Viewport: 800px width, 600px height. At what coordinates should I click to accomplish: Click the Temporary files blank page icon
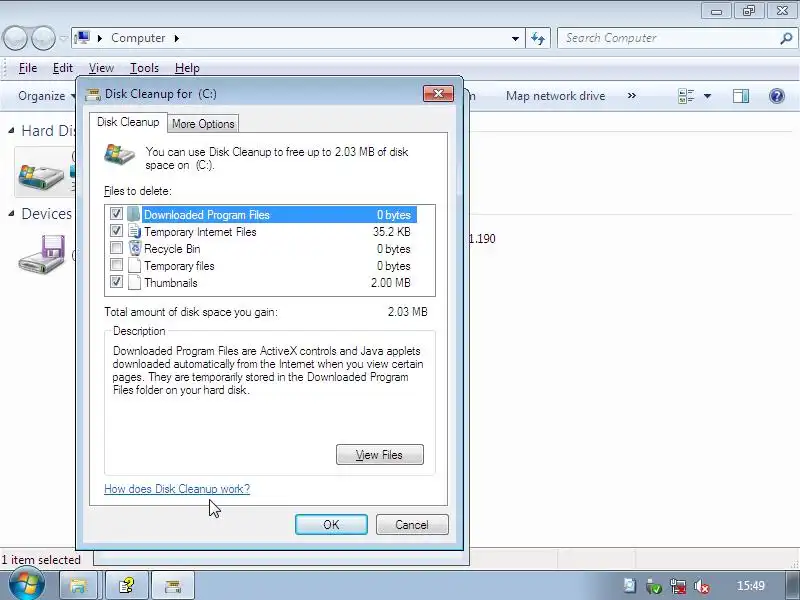coord(134,265)
